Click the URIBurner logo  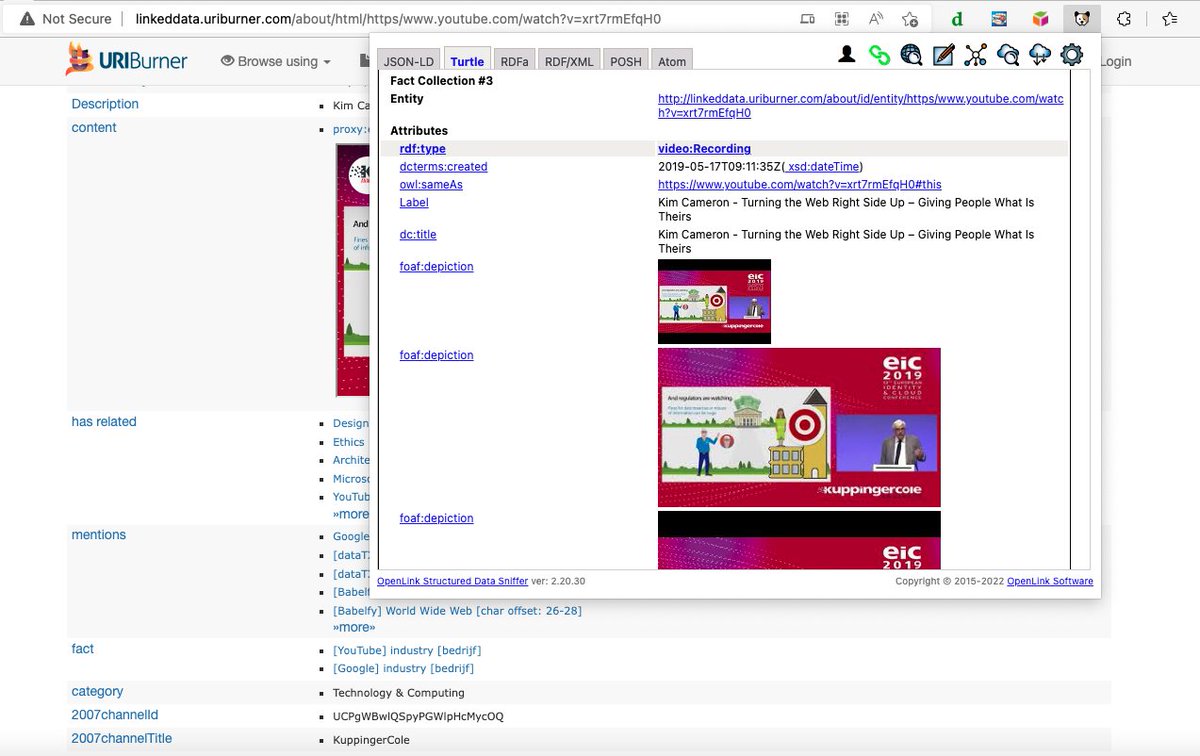127,60
